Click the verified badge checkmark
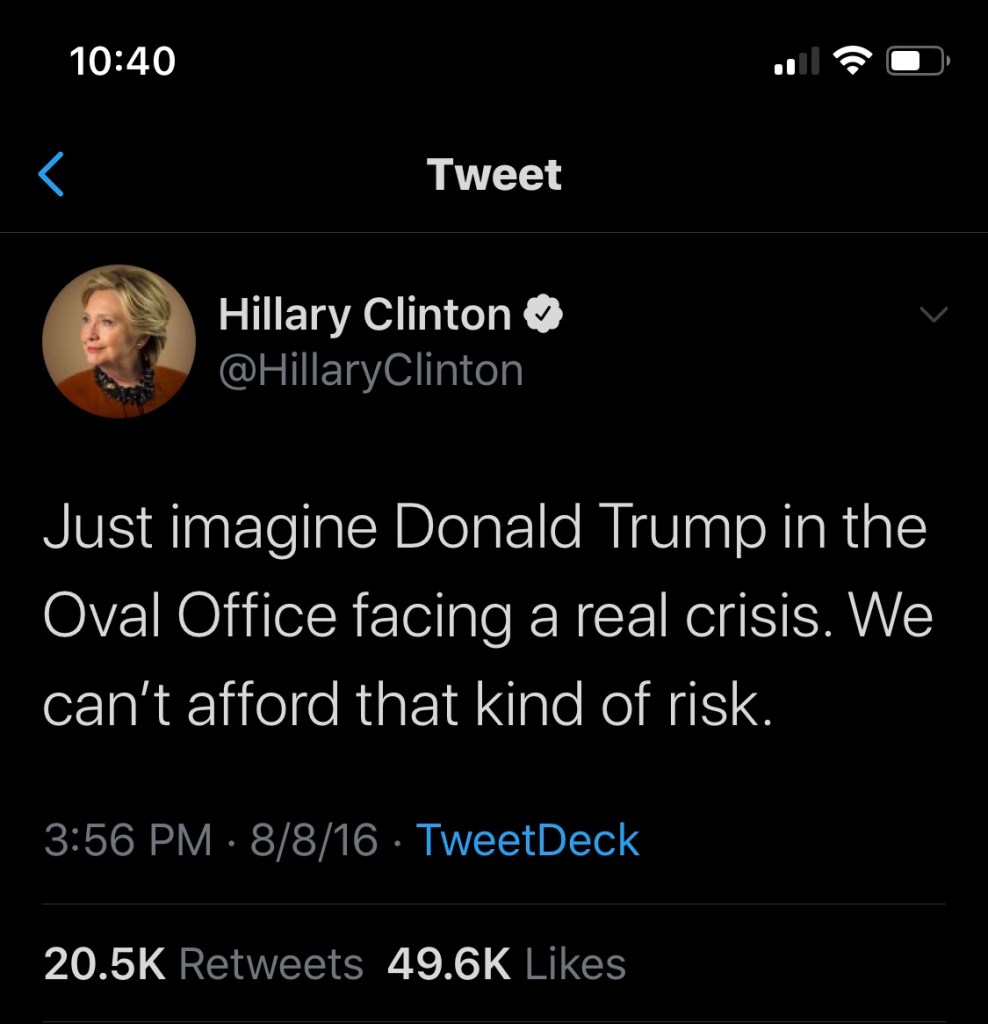988x1024 pixels. coord(542,315)
